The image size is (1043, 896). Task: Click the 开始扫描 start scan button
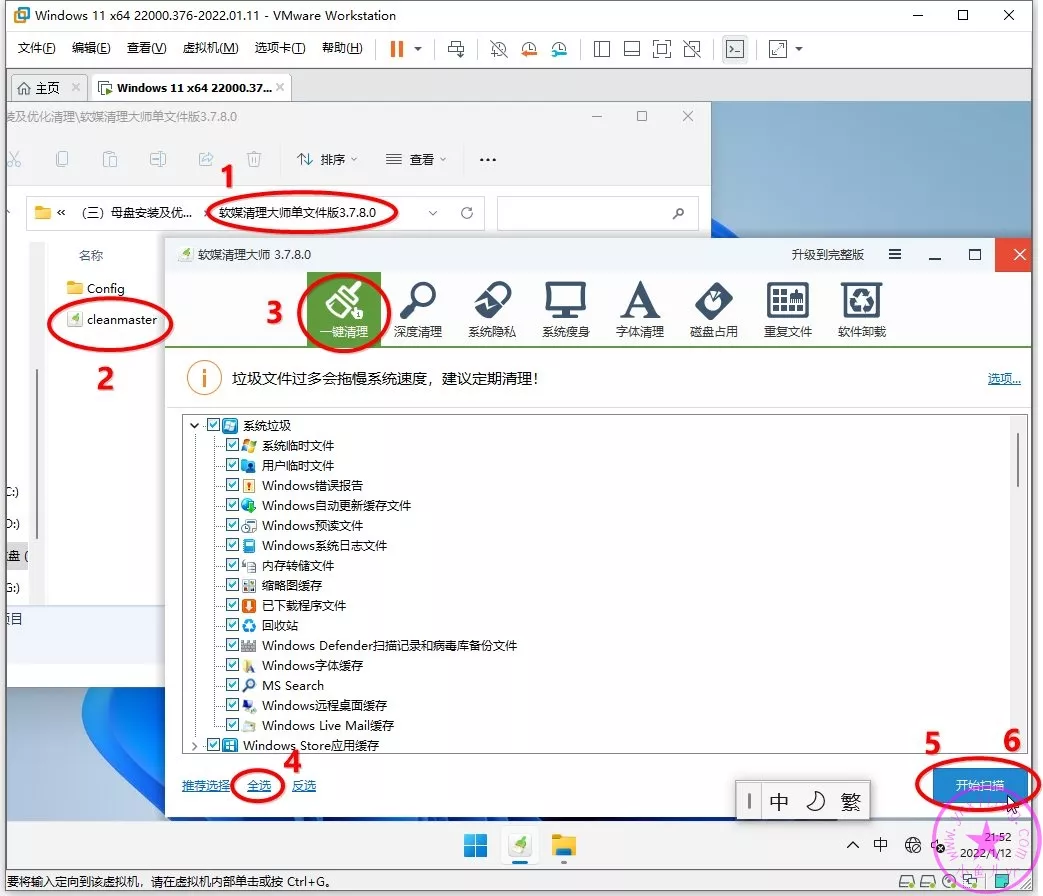(x=978, y=785)
